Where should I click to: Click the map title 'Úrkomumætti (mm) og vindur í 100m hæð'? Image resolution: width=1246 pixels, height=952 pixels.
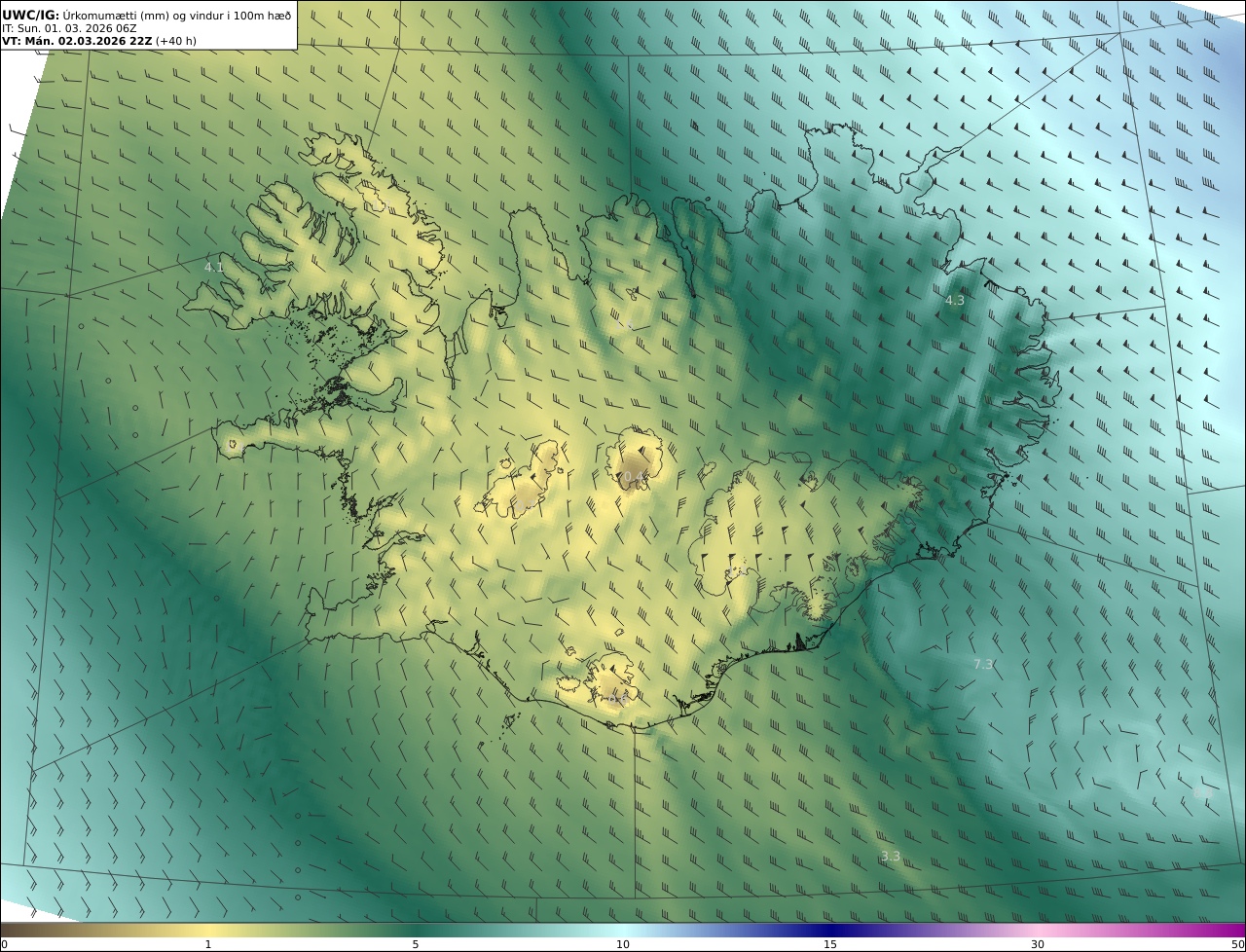[177, 16]
